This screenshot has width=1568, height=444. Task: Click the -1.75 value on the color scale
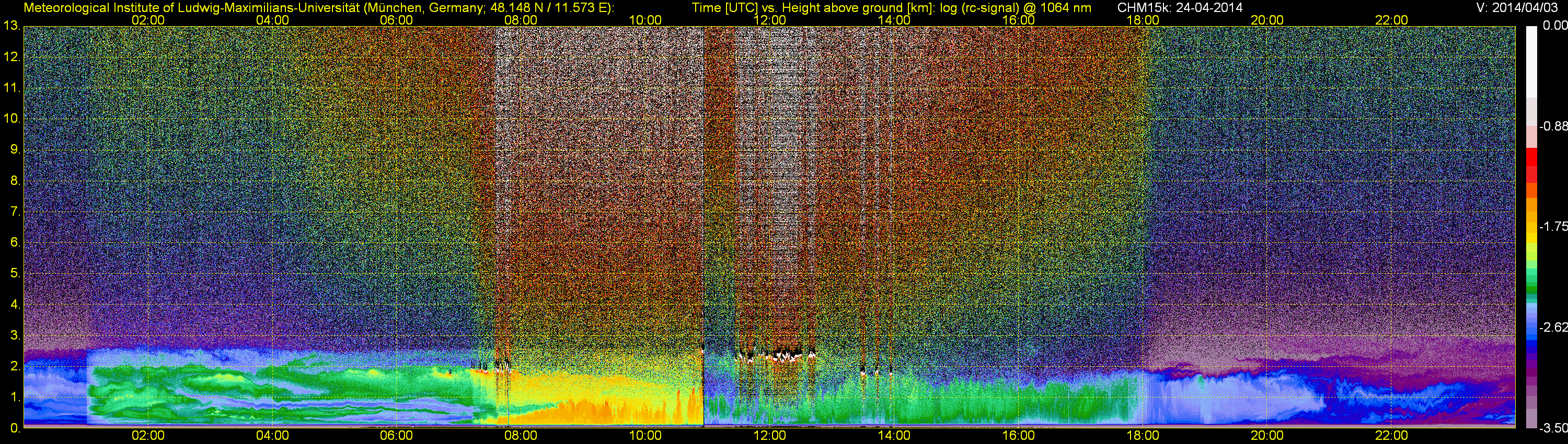pyautogui.click(x=1553, y=226)
